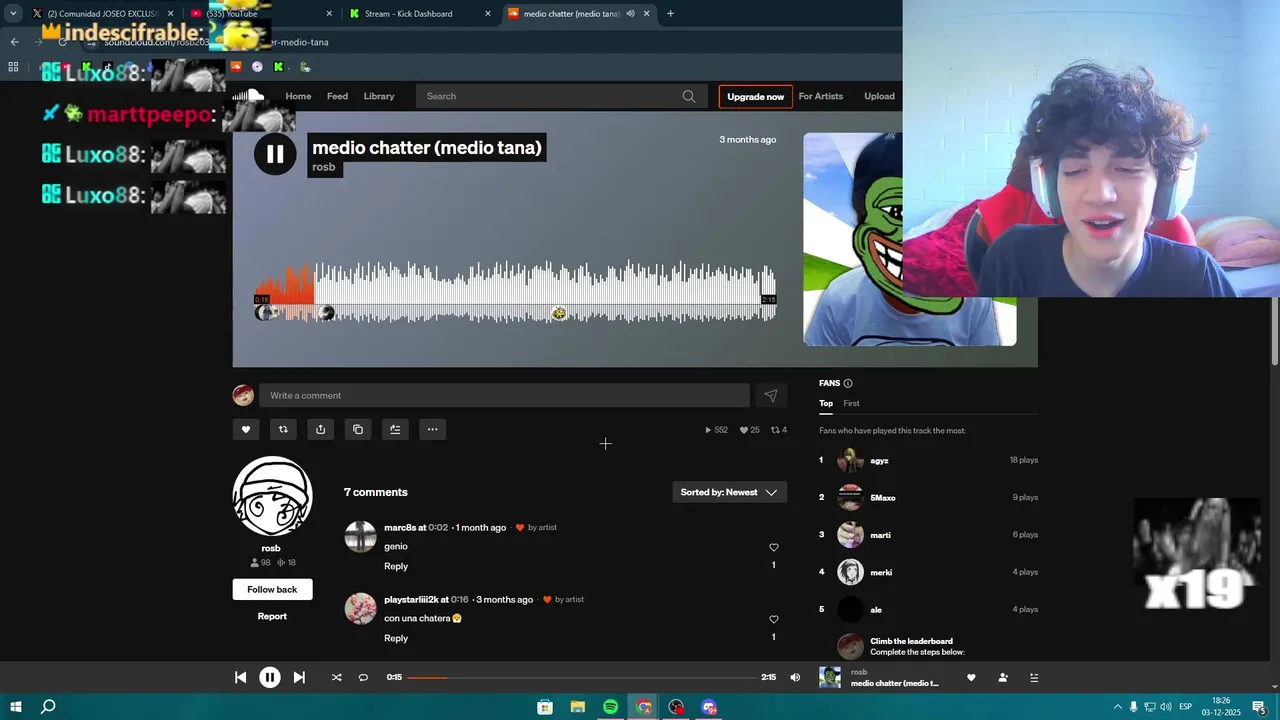Click the Report link under rosb
Screen dimensions: 1280x720
pos(272,617)
